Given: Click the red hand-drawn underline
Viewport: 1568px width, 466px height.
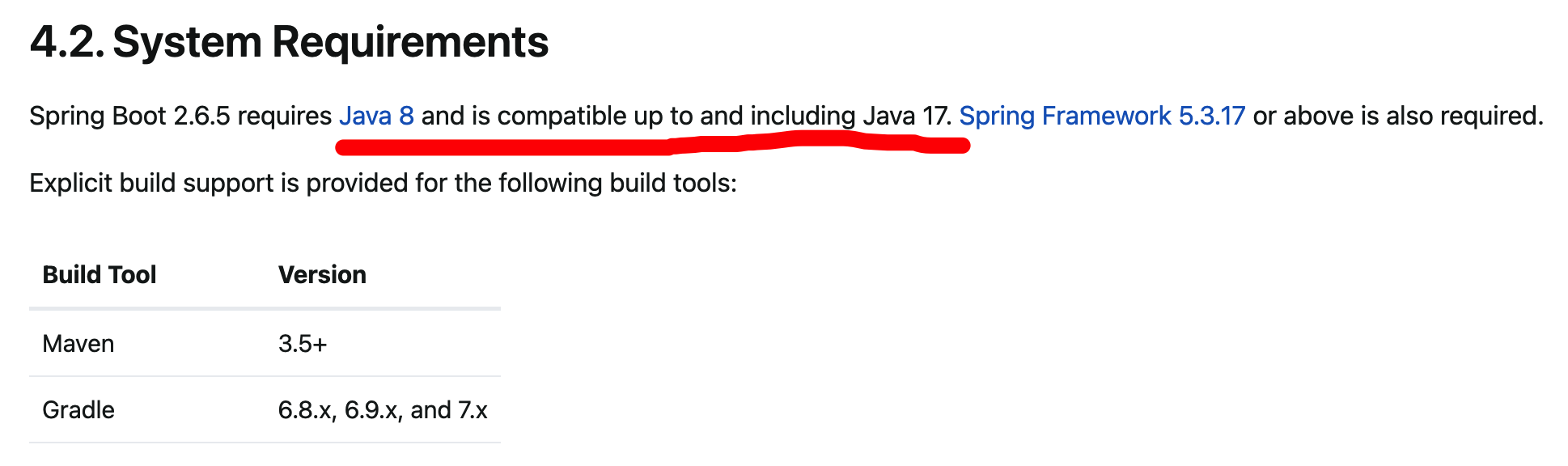Looking at the screenshot, I should (x=652, y=145).
